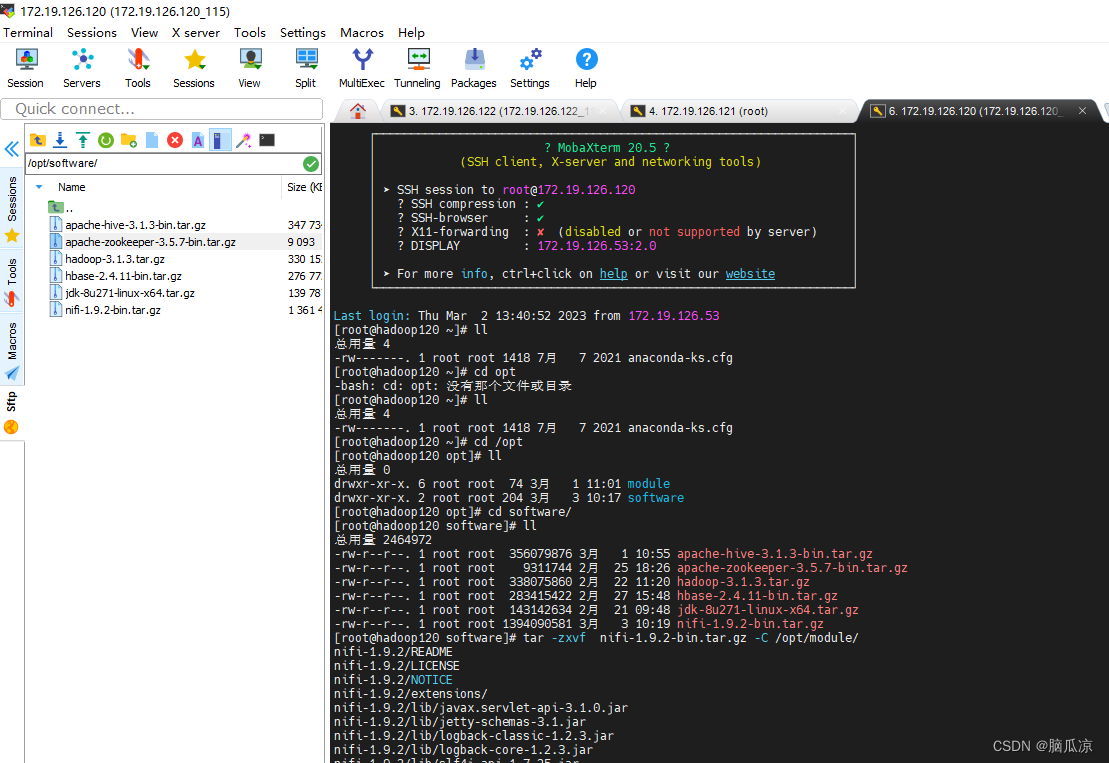Open the Settings menu
This screenshot has width=1109, height=763.
[x=303, y=33]
